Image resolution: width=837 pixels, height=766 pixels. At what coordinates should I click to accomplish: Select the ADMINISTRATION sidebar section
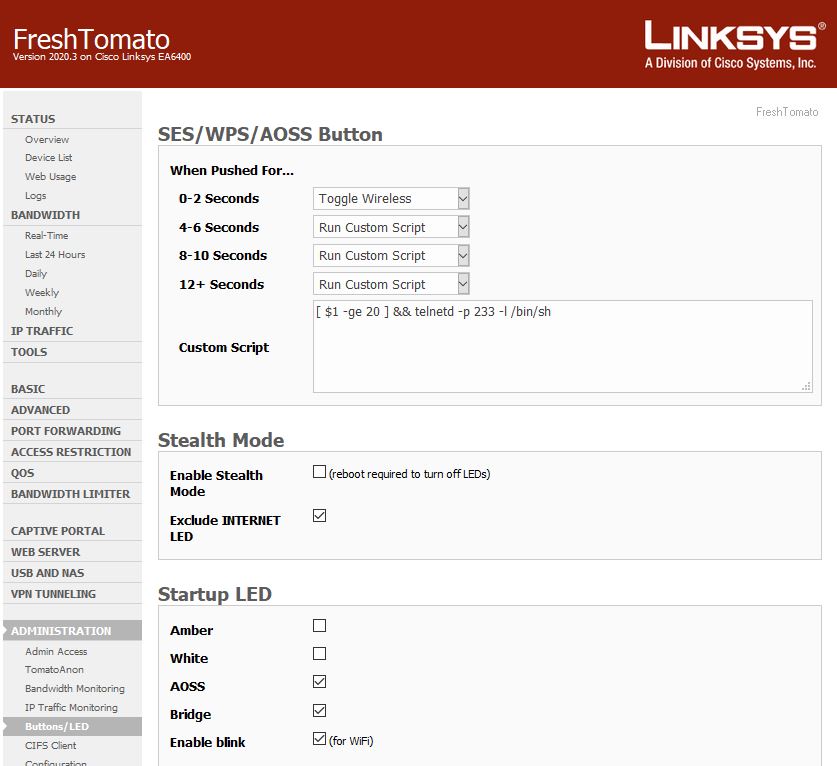tap(73, 630)
